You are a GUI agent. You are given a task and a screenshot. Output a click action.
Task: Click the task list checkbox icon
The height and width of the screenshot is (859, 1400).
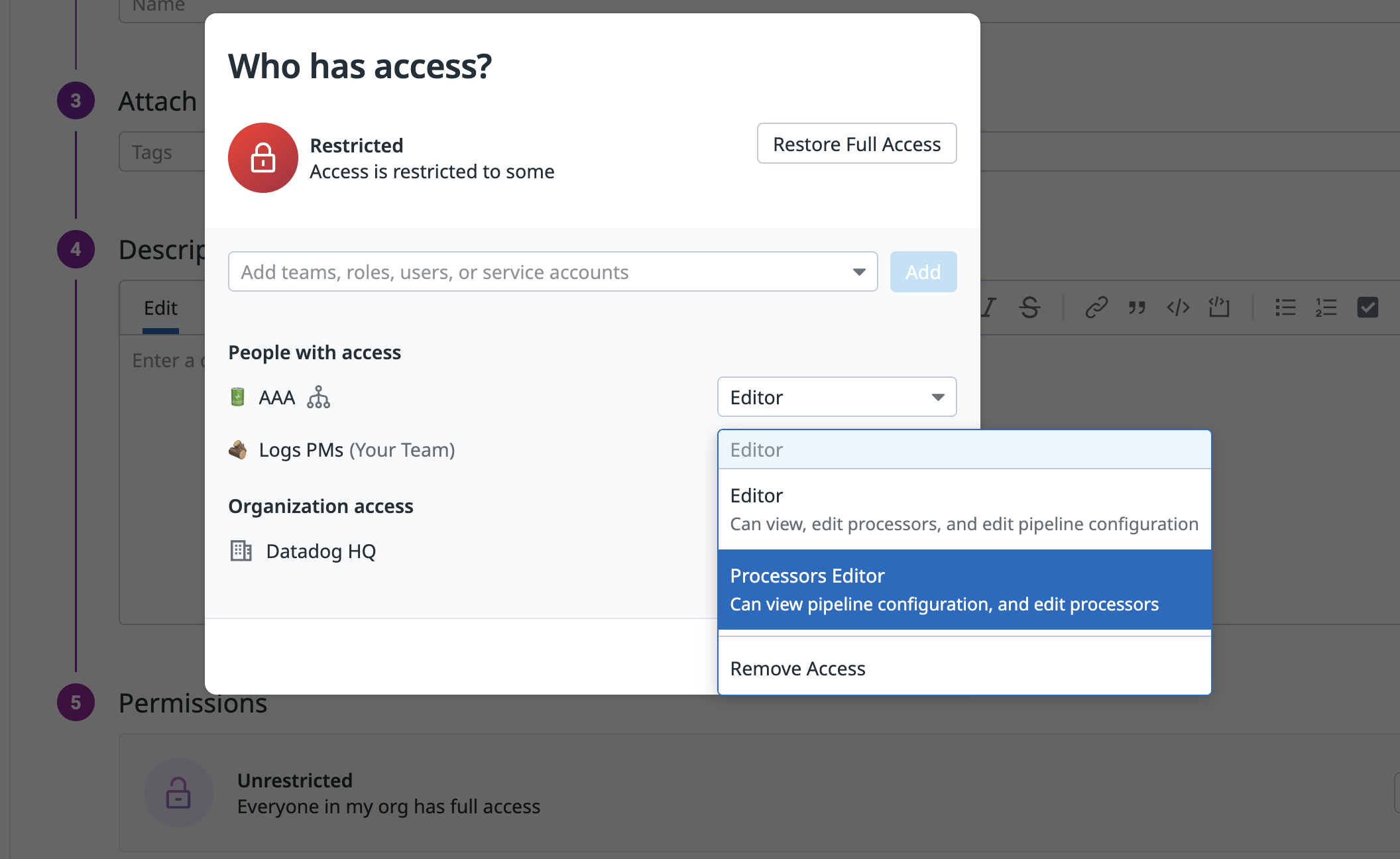click(1368, 308)
